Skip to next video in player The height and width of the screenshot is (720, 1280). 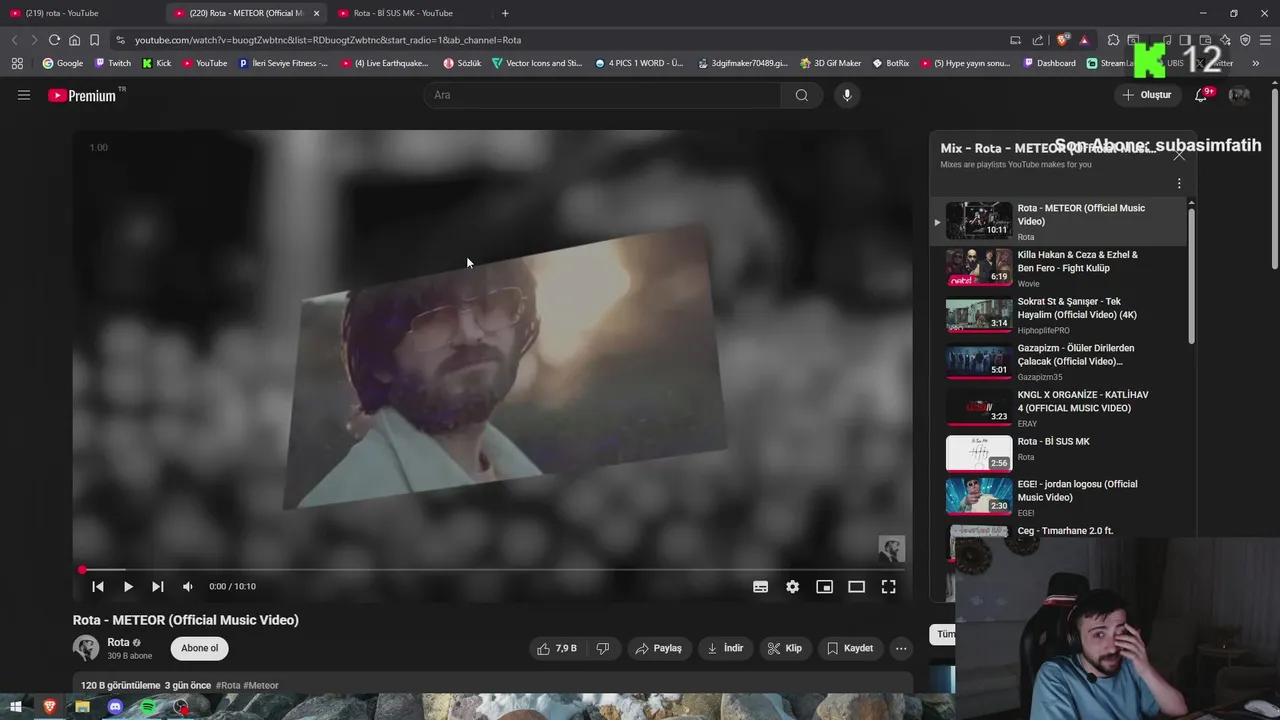coord(157,587)
